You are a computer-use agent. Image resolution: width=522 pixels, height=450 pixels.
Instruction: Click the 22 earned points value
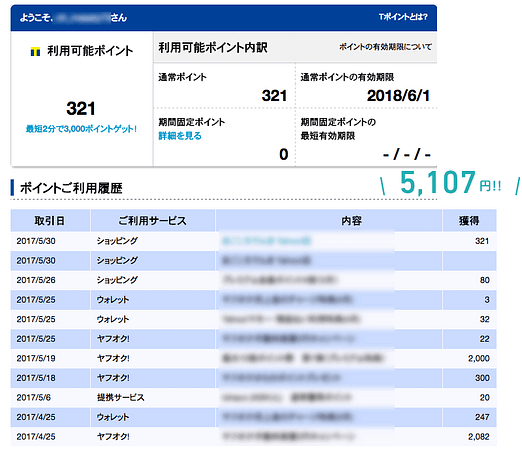(485, 339)
